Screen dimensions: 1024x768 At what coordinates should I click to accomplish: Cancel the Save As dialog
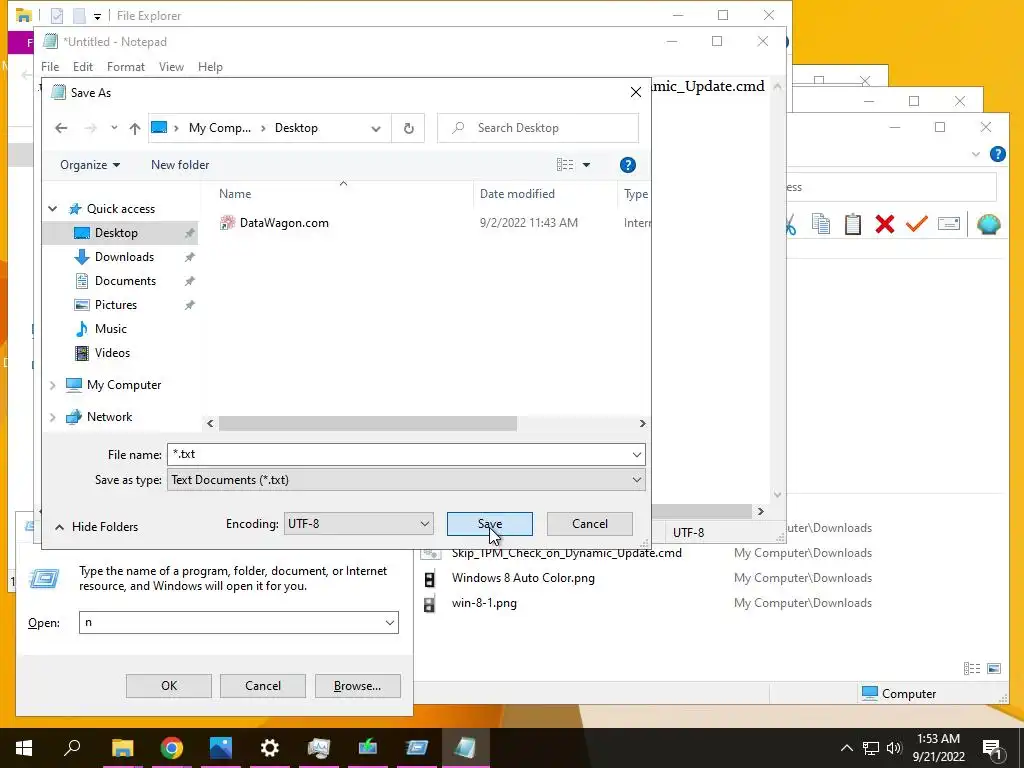click(x=590, y=524)
